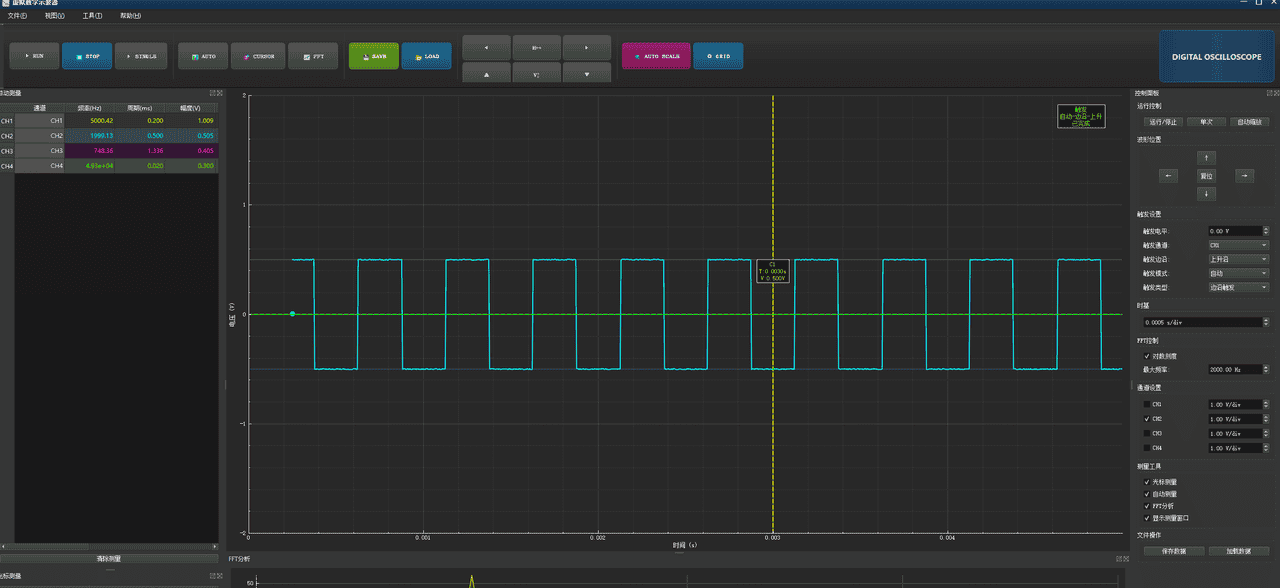The image size is (1280, 588).
Task: Open the 工具 menu
Action: pyautogui.click(x=91, y=16)
